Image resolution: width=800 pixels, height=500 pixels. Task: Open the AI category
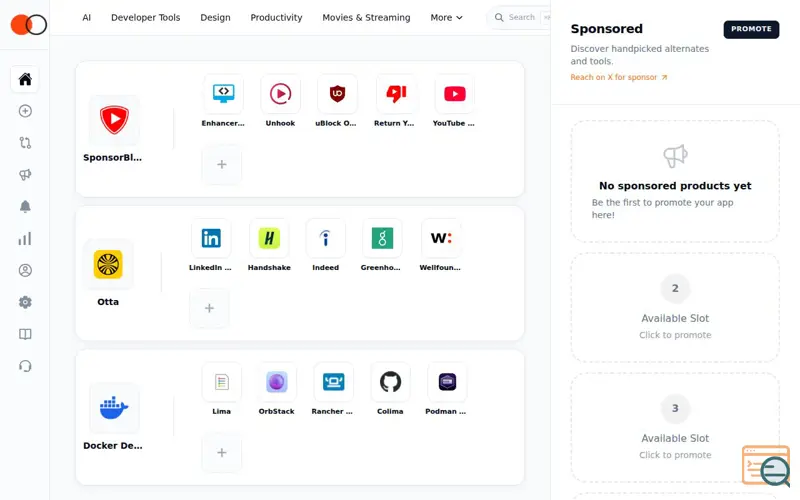(x=87, y=17)
